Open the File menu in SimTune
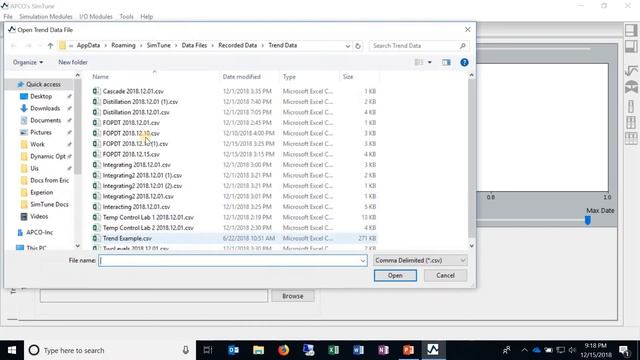The image size is (640, 360). pos(8,17)
